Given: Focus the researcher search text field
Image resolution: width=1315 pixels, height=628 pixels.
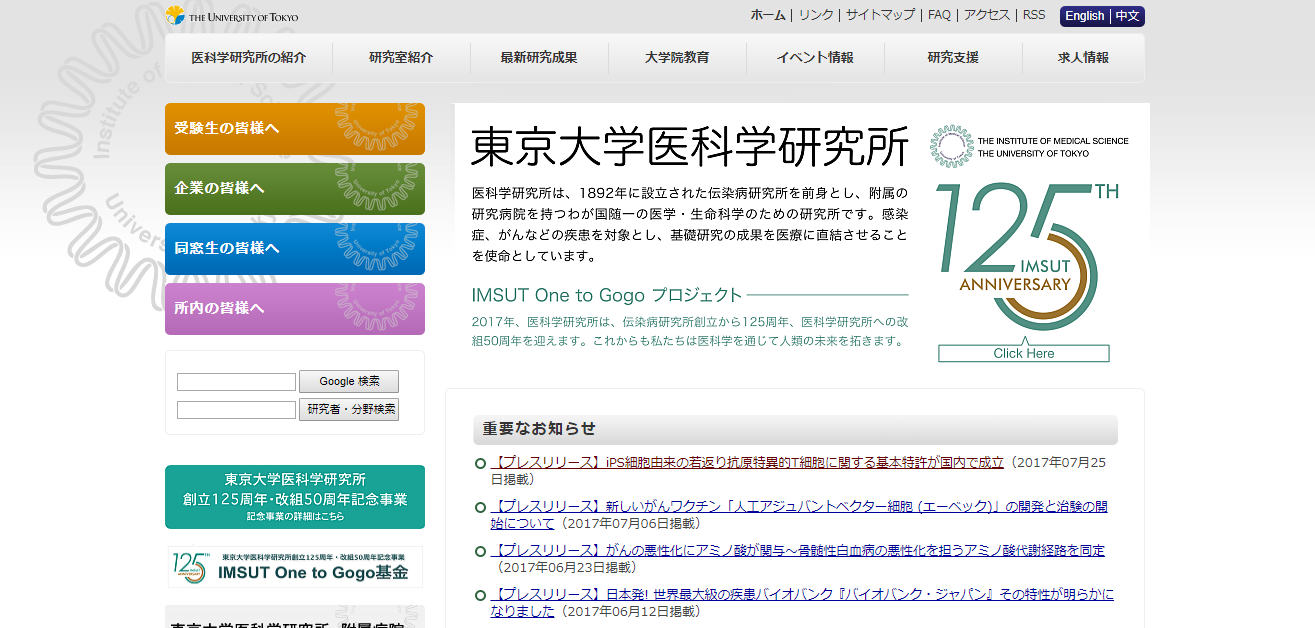Looking at the screenshot, I should tap(236, 410).
